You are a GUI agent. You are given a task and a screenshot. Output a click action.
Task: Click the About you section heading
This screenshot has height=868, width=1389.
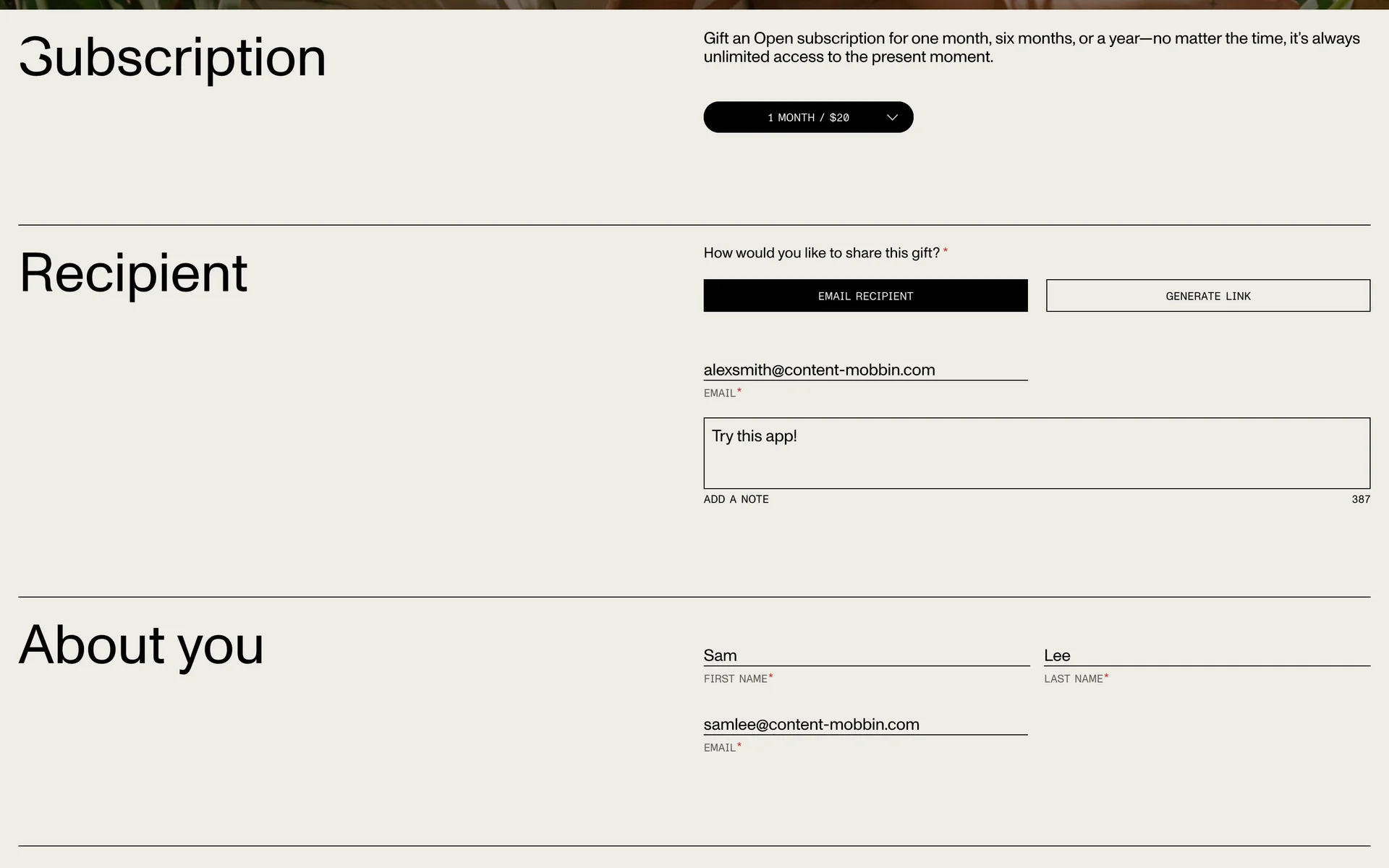coord(142,645)
